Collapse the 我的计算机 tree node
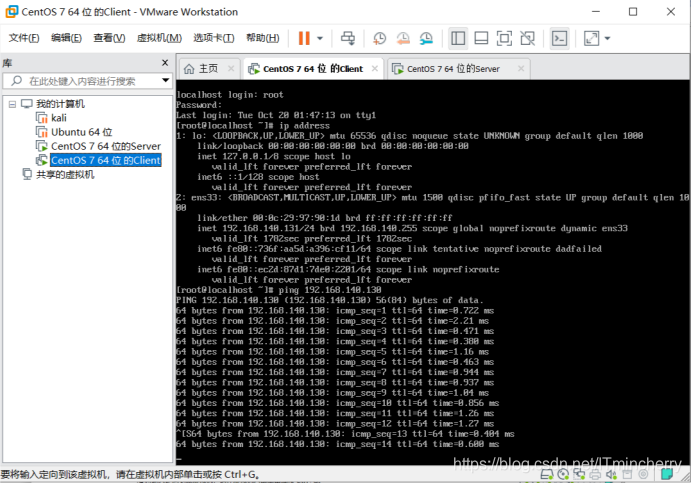Viewport: 692px width, 483px height. [x=12, y=104]
